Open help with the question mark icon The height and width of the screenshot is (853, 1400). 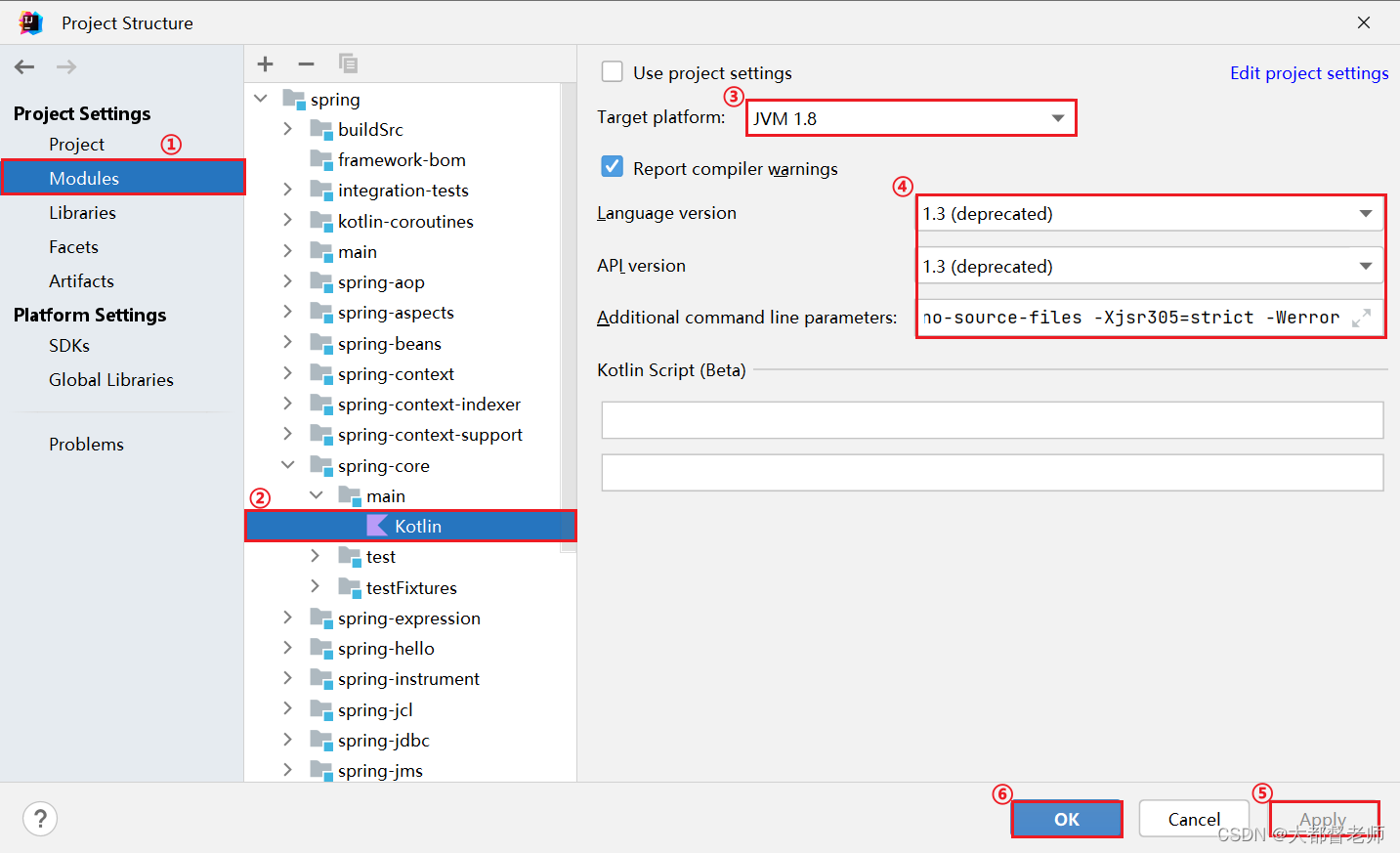pos(40,819)
